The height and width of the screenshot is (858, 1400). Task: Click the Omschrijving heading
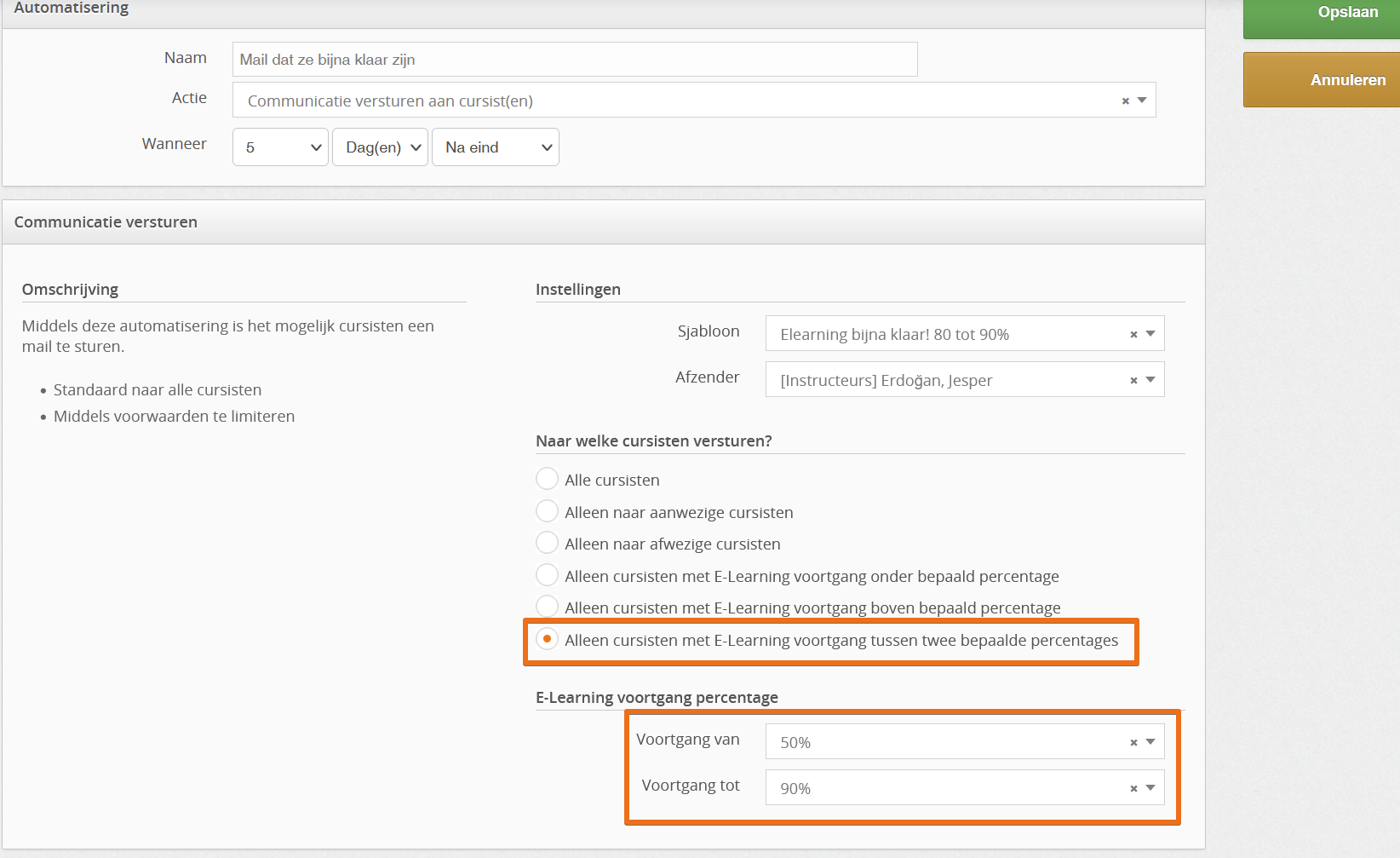click(x=70, y=289)
